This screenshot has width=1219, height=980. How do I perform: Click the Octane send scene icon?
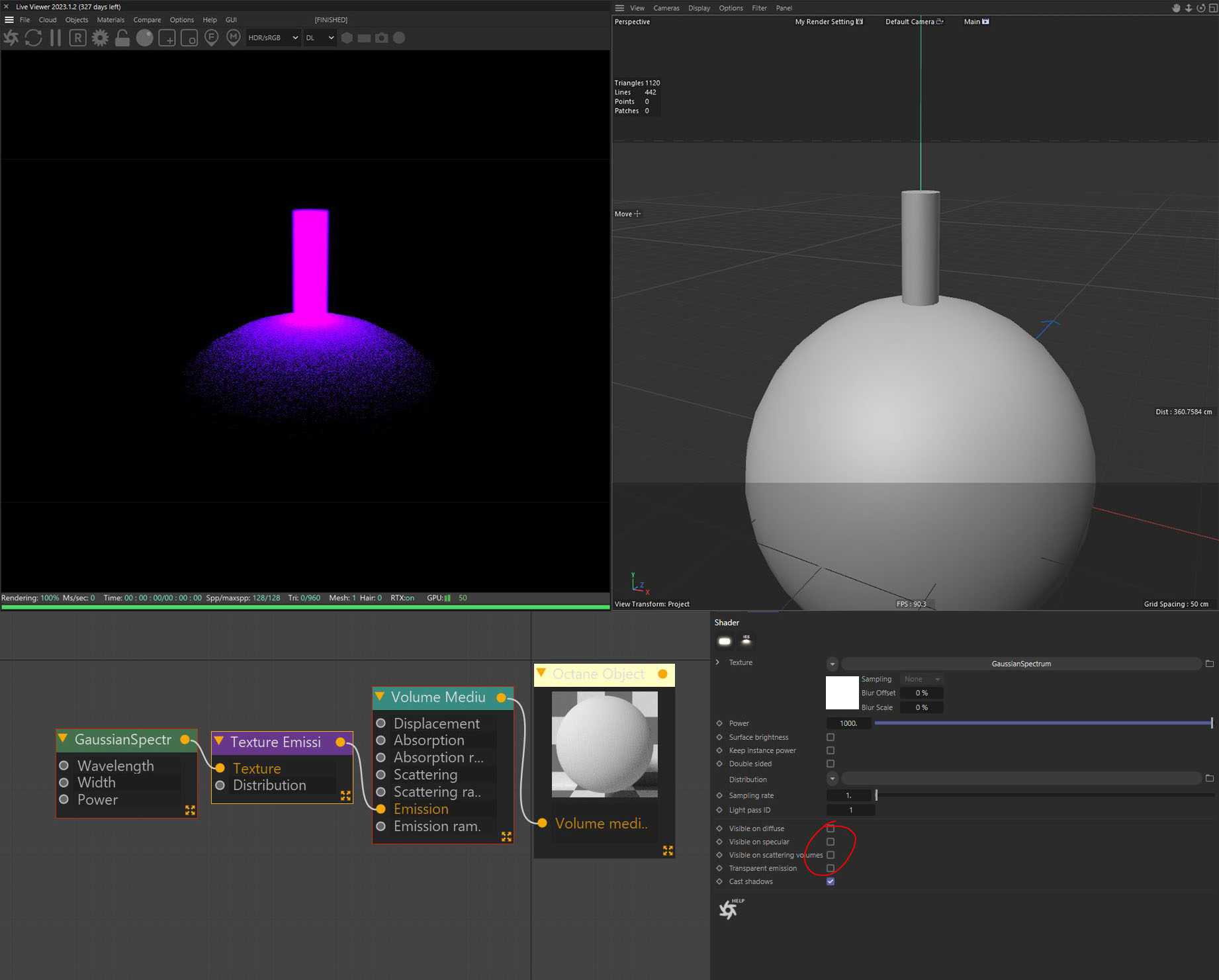(11, 38)
